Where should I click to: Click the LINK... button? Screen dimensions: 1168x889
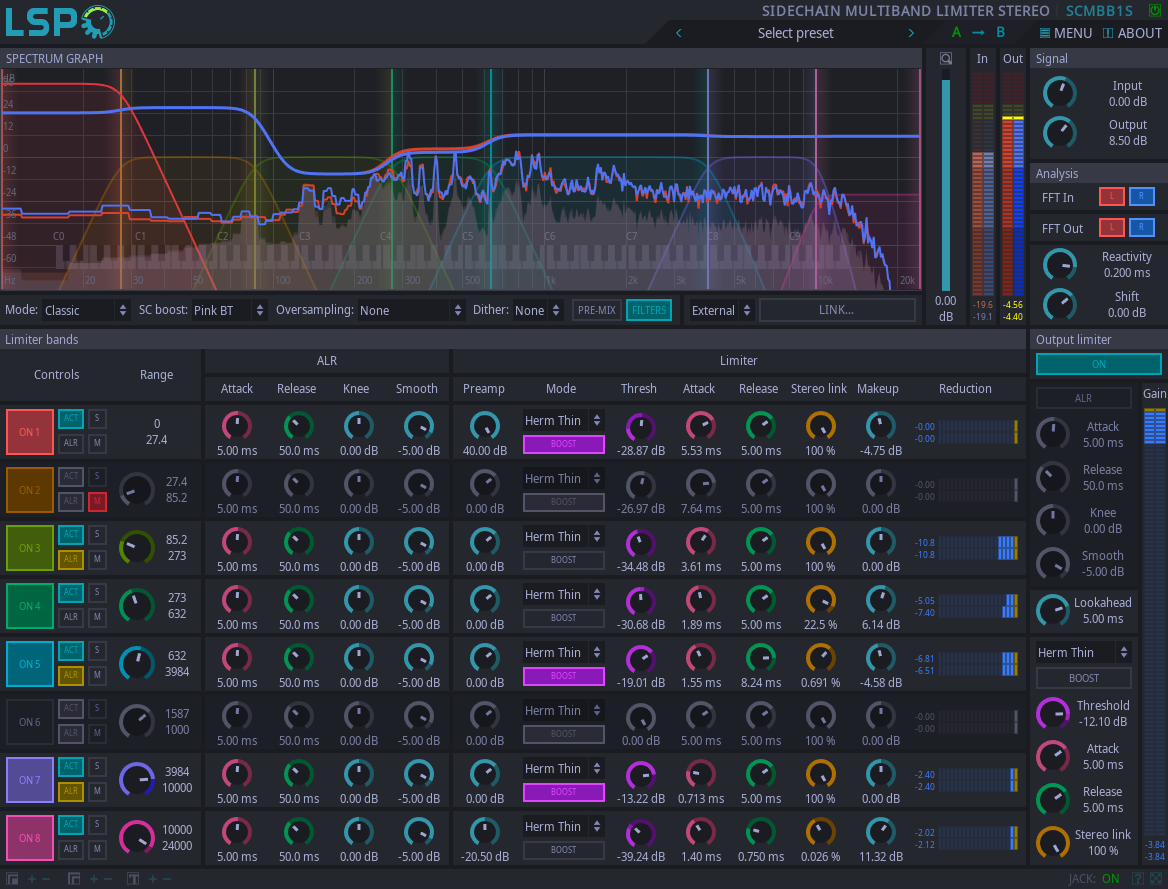pyautogui.click(x=837, y=310)
